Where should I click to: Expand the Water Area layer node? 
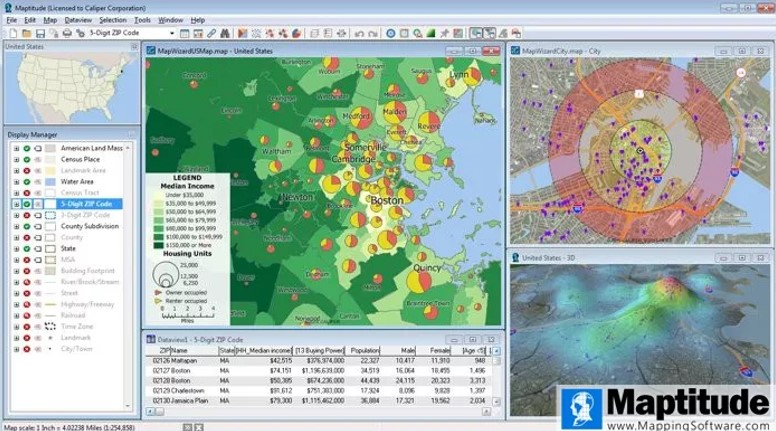coord(16,182)
